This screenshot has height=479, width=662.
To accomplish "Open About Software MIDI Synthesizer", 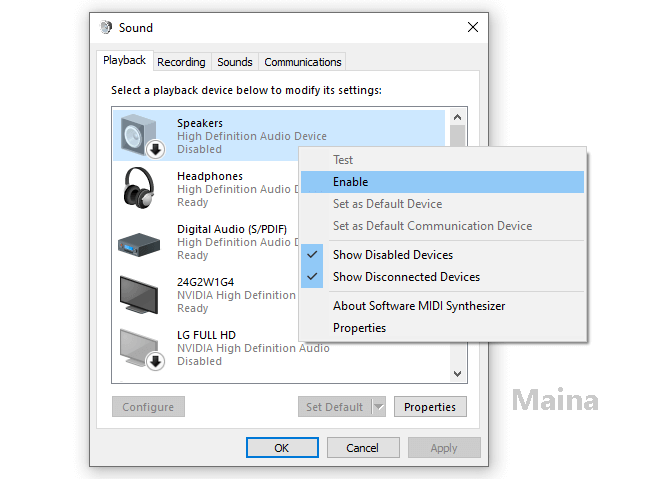I will click(442, 306).
